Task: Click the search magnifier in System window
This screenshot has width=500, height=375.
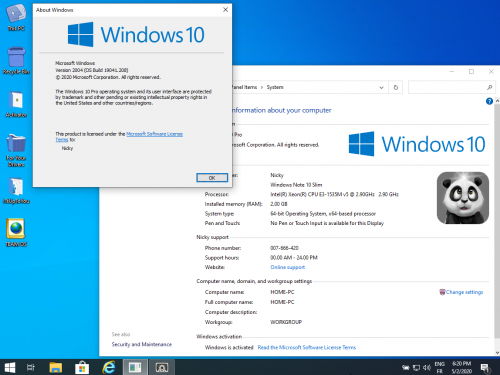Action: (x=489, y=87)
